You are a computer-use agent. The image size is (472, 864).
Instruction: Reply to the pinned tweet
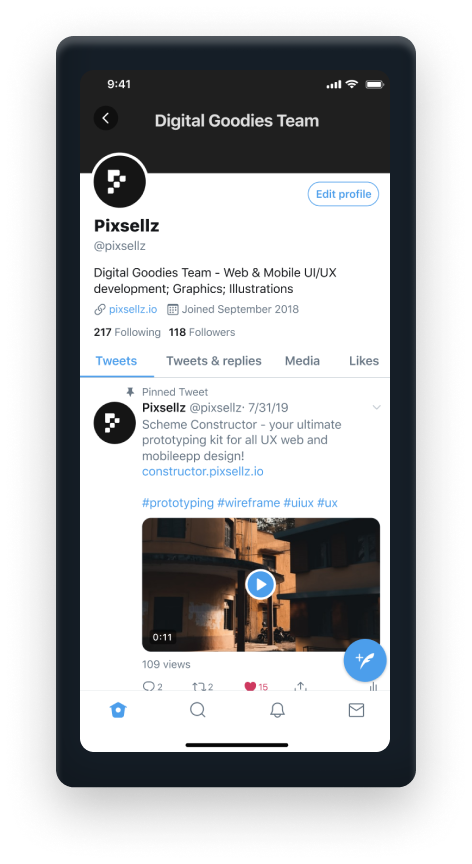click(149, 686)
